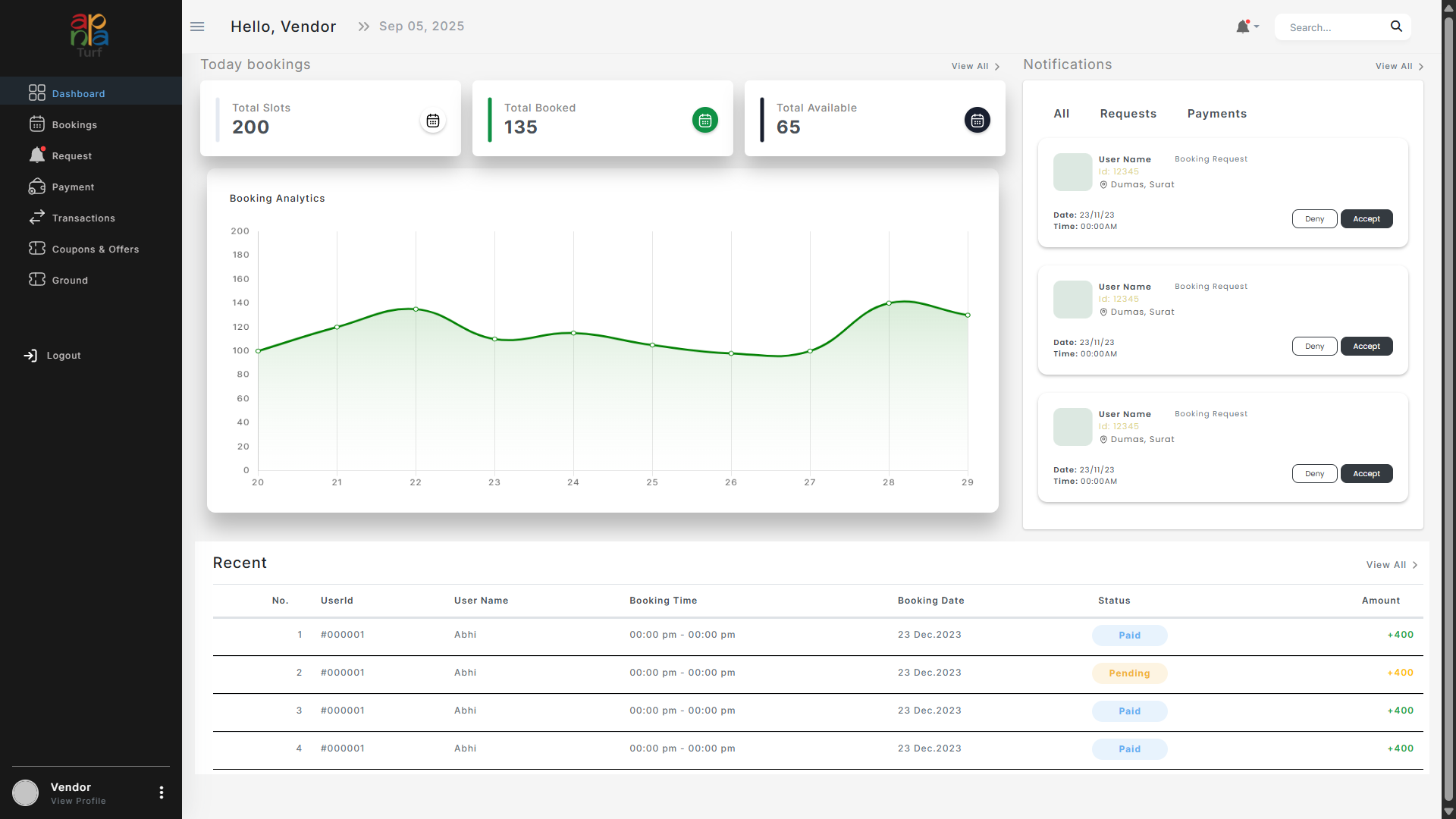This screenshot has height=819, width=1456.
Task: Click the calendar icon on Total Booked card
Action: (x=704, y=120)
